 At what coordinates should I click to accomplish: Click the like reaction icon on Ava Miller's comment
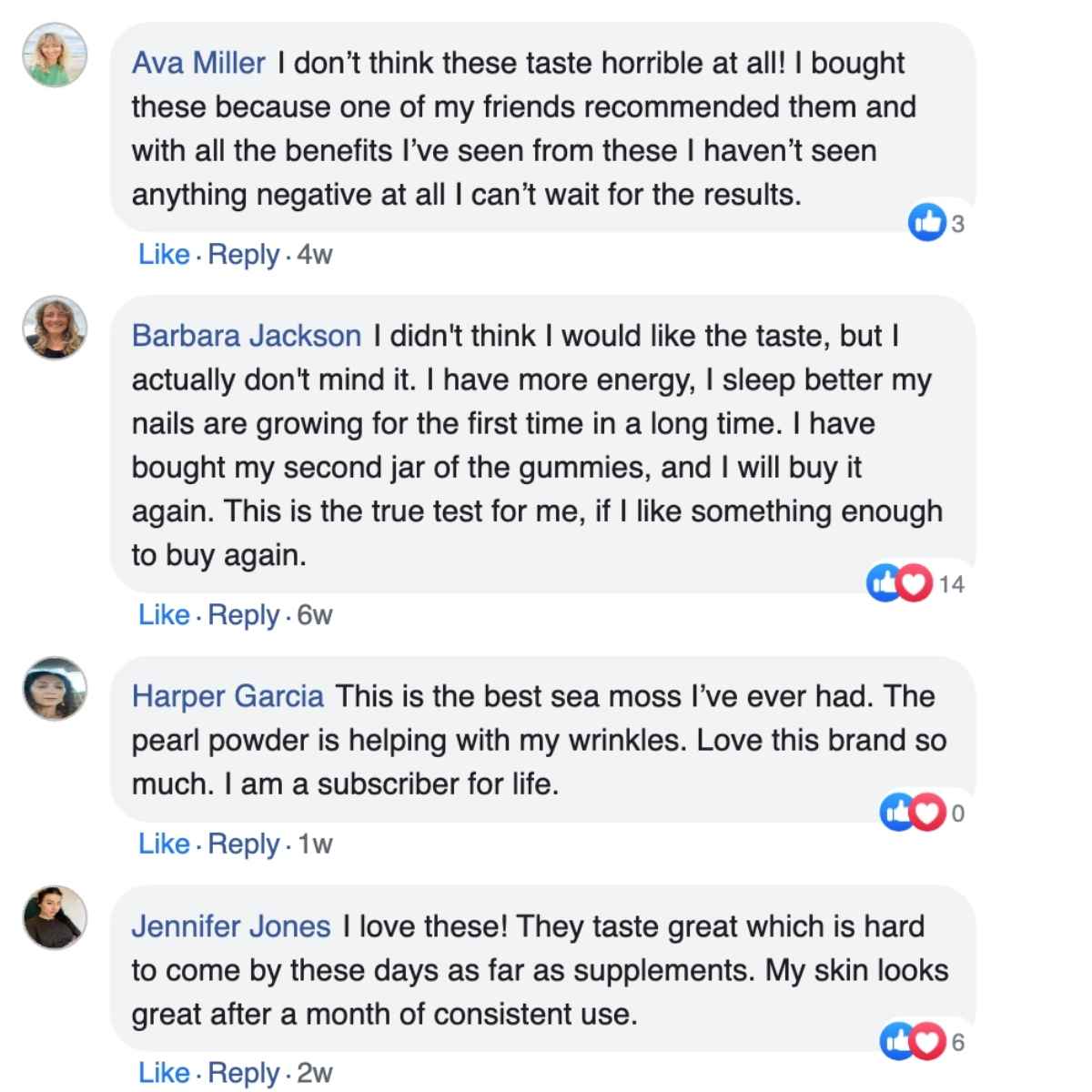[926, 222]
